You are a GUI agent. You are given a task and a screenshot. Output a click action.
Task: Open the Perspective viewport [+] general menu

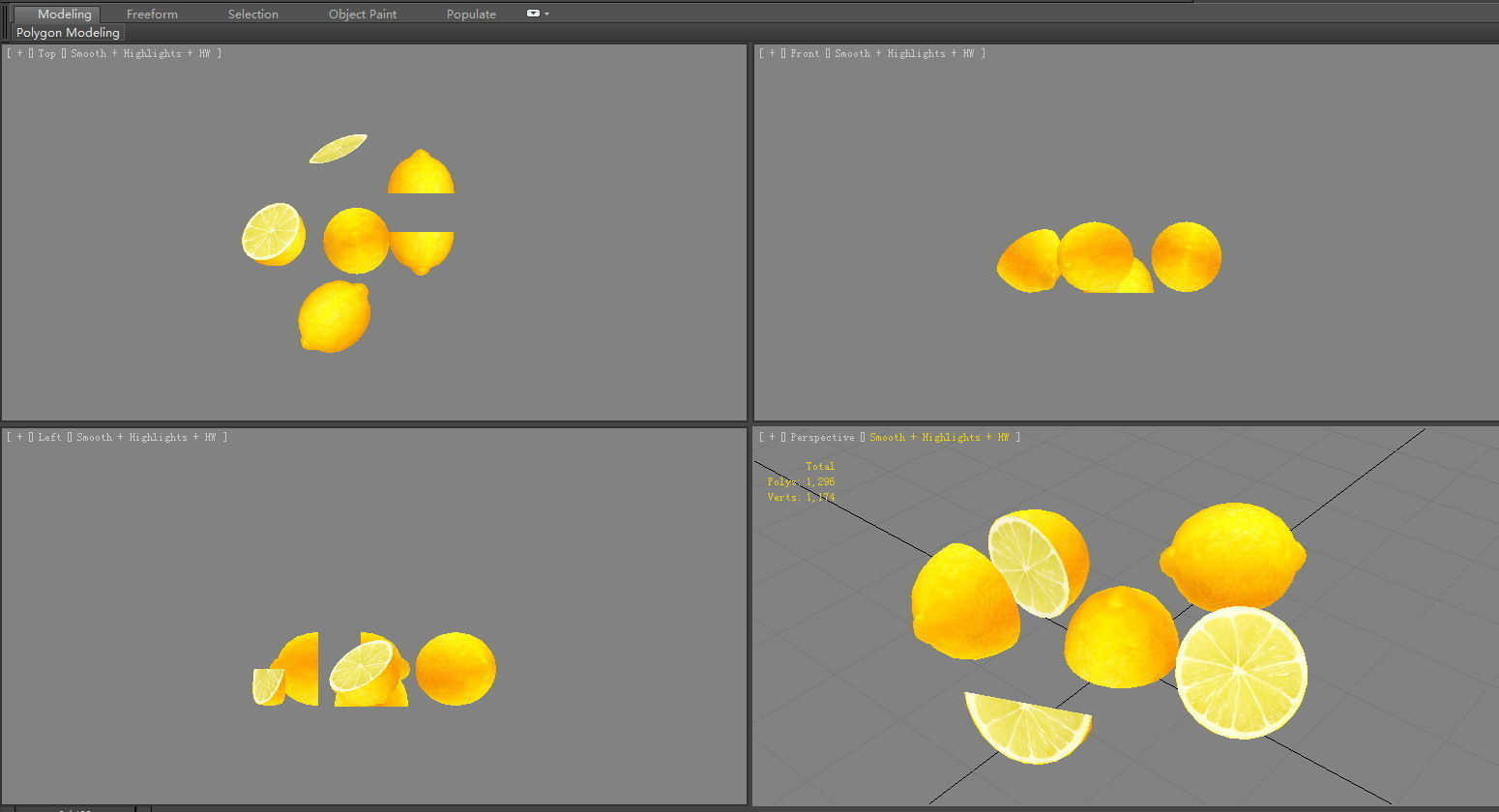pos(772,438)
